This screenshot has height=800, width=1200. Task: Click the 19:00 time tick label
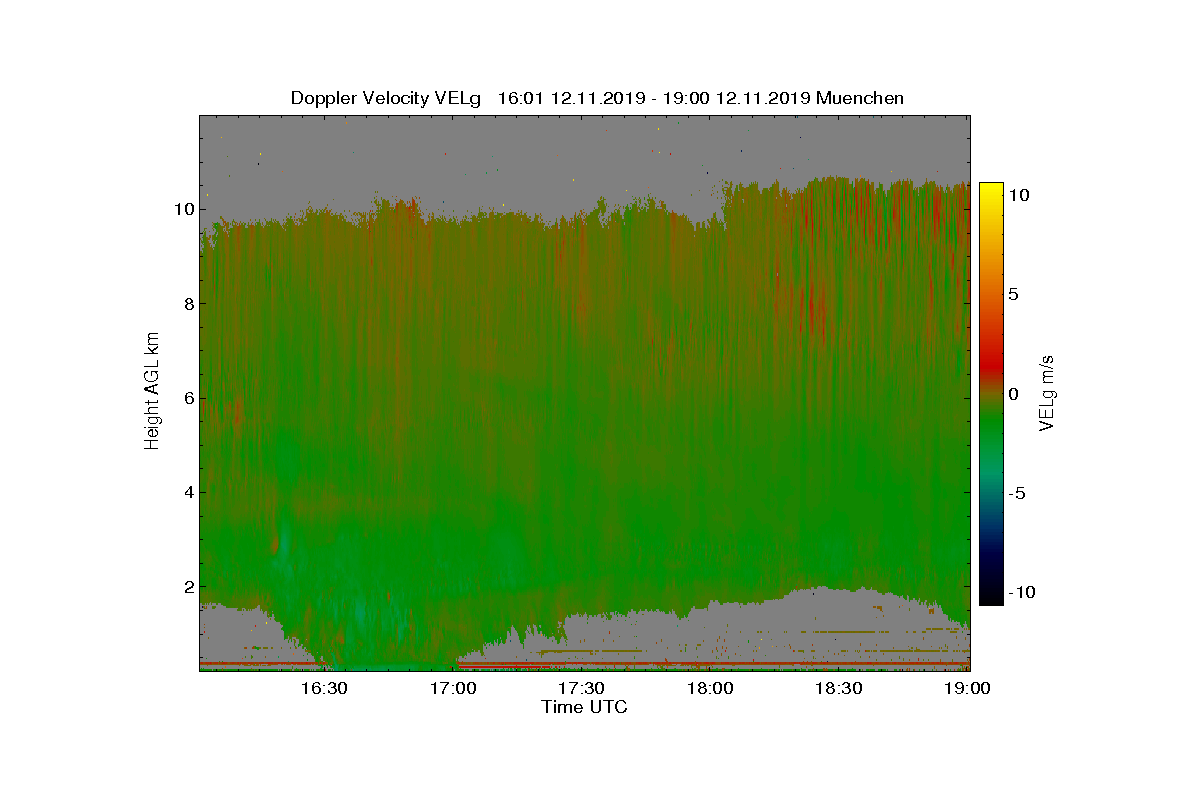click(x=968, y=688)
